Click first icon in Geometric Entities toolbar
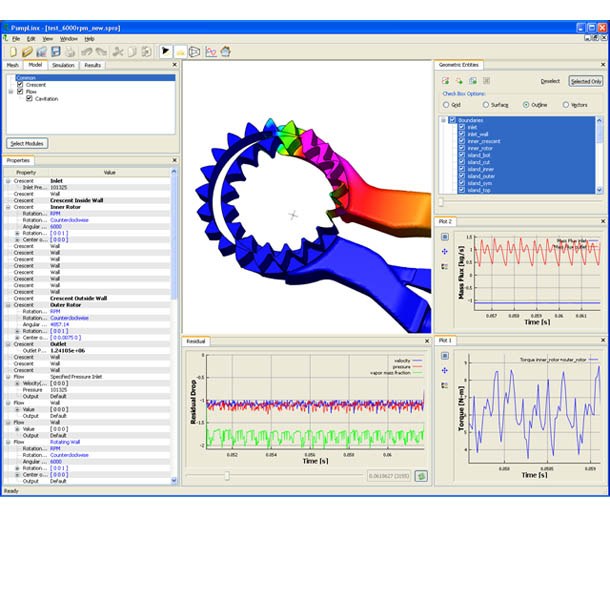Image resolution: width=610 pixels, height=600 pixels. coord(445,81)
